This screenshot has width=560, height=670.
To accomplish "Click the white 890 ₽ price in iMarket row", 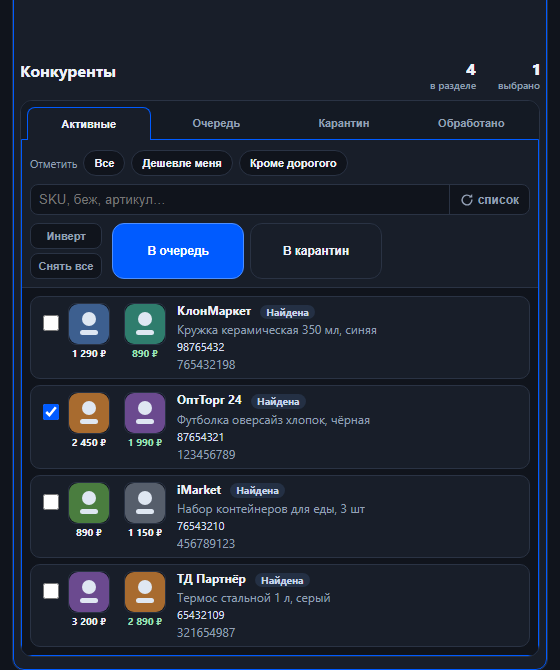I will [x=89, y=532].
